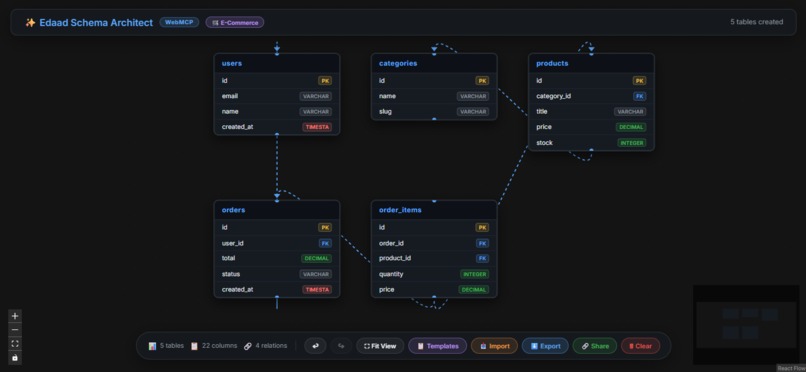Click the Edaad Schema Architect title
Screen dimensions: 806x372
click(96, 23)
